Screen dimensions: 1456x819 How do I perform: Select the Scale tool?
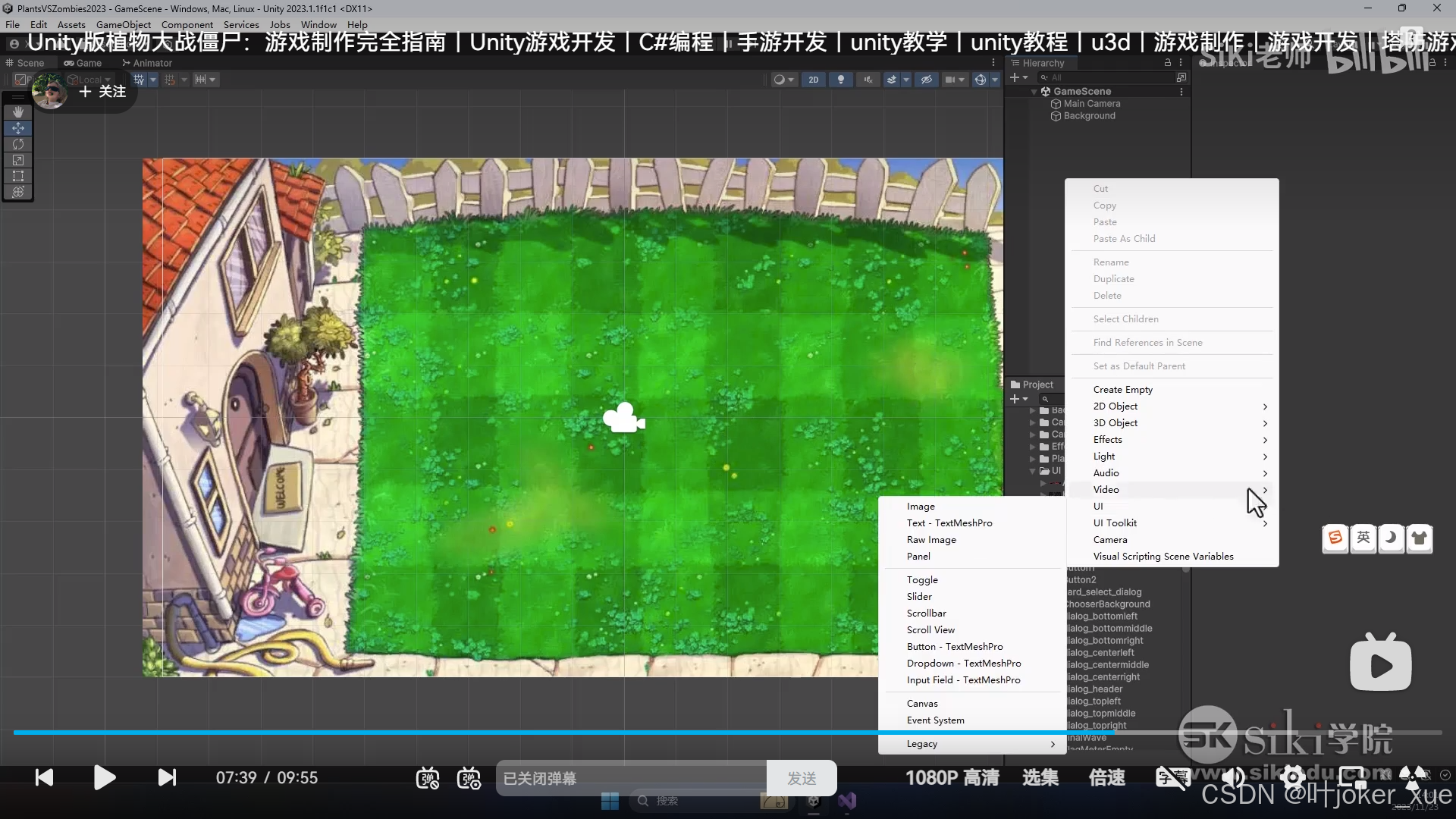tap(18, 160)
